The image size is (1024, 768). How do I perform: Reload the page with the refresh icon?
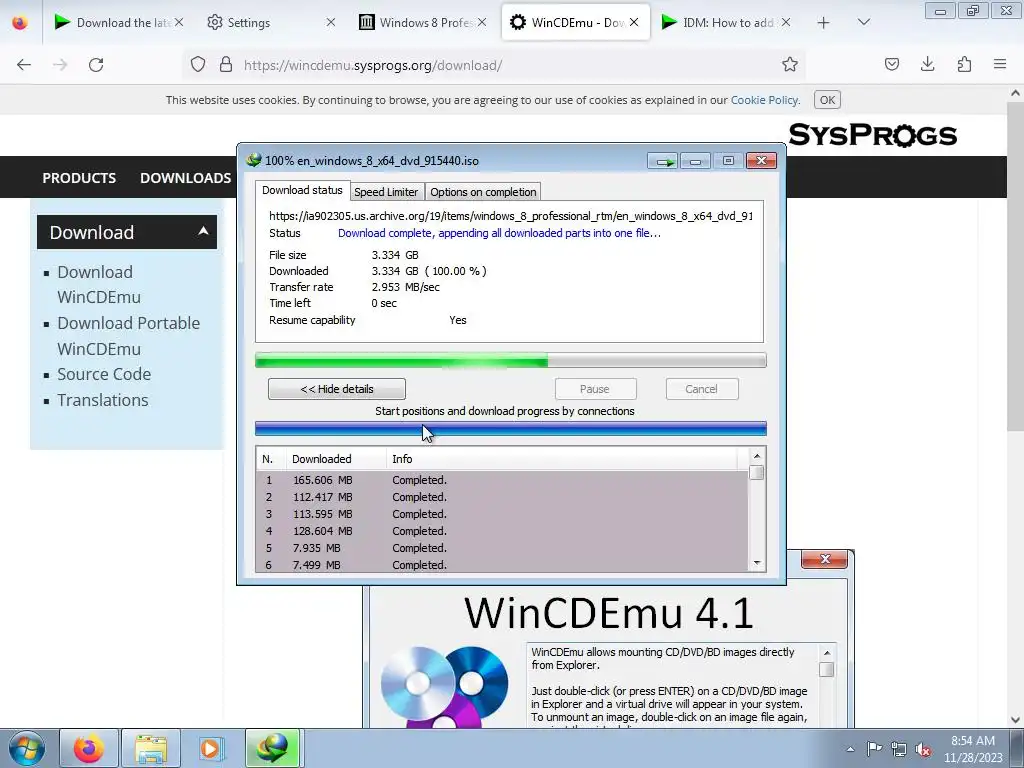(x=96, y=65)
